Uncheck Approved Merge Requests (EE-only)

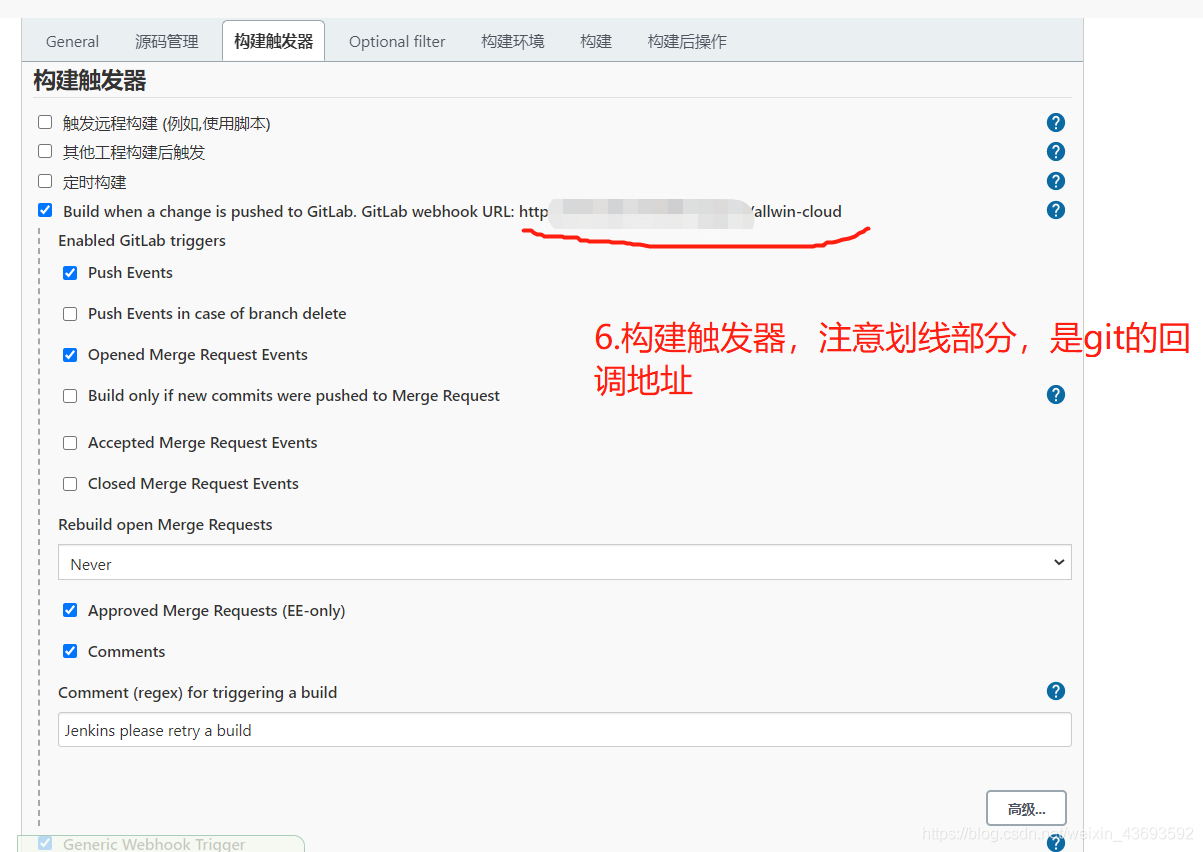coord(70,610)
